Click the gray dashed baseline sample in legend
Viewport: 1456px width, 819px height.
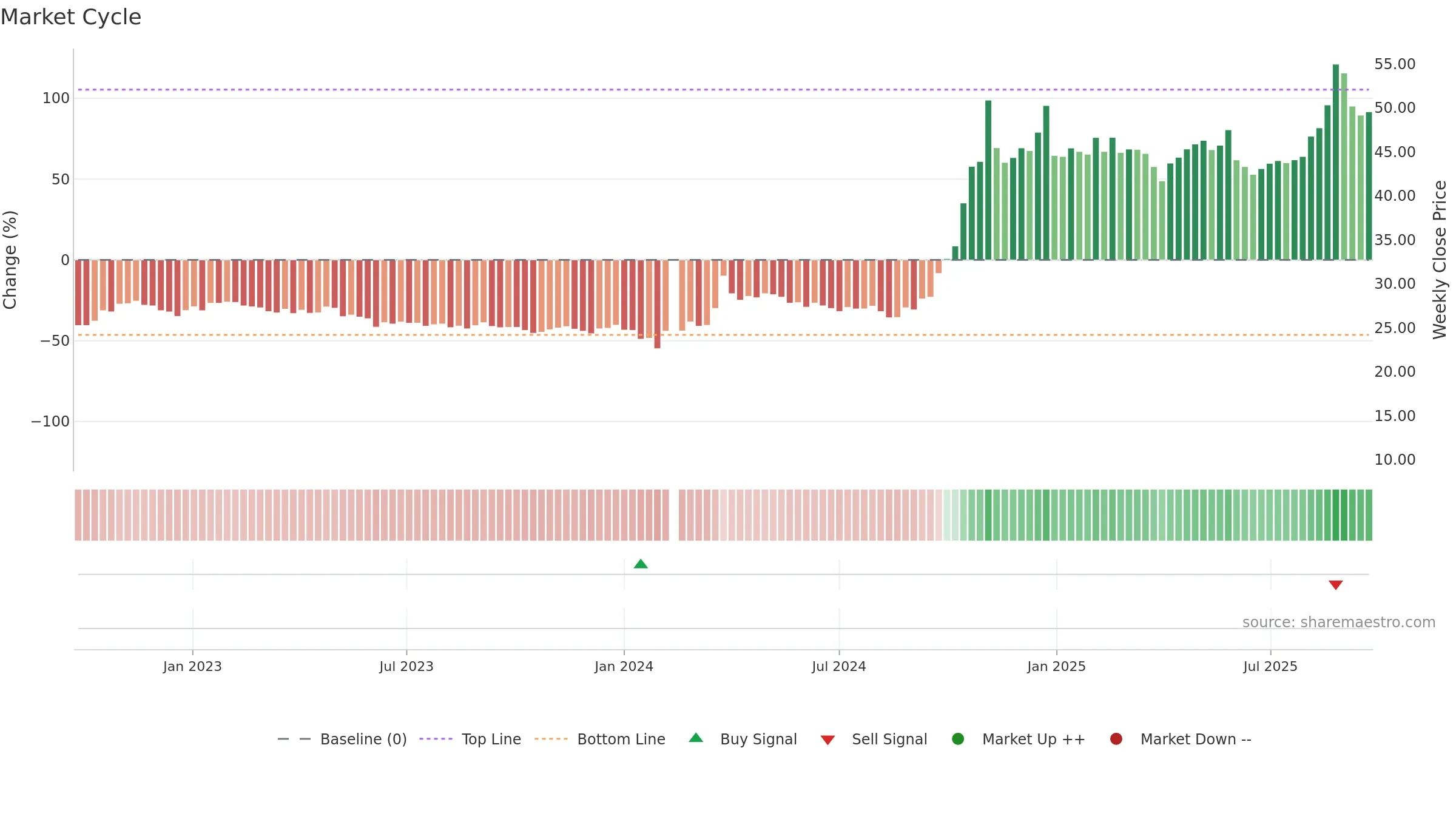(x=294, y=739)
